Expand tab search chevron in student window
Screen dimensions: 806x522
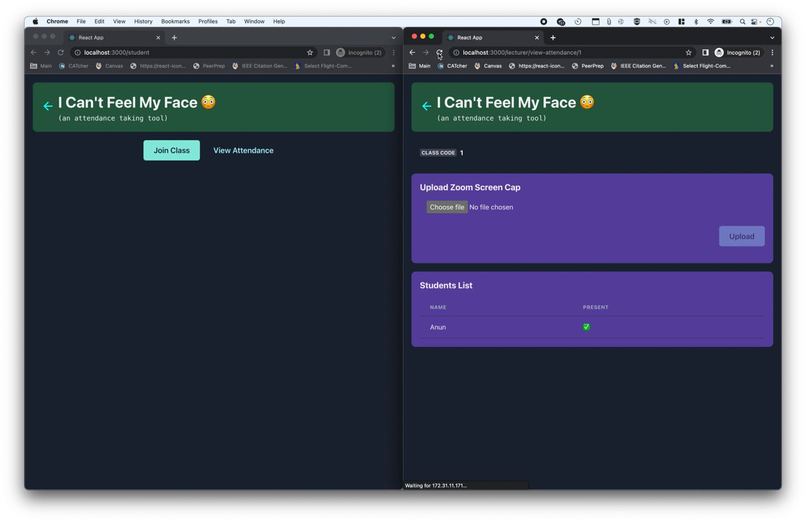(x=394, y=38)
